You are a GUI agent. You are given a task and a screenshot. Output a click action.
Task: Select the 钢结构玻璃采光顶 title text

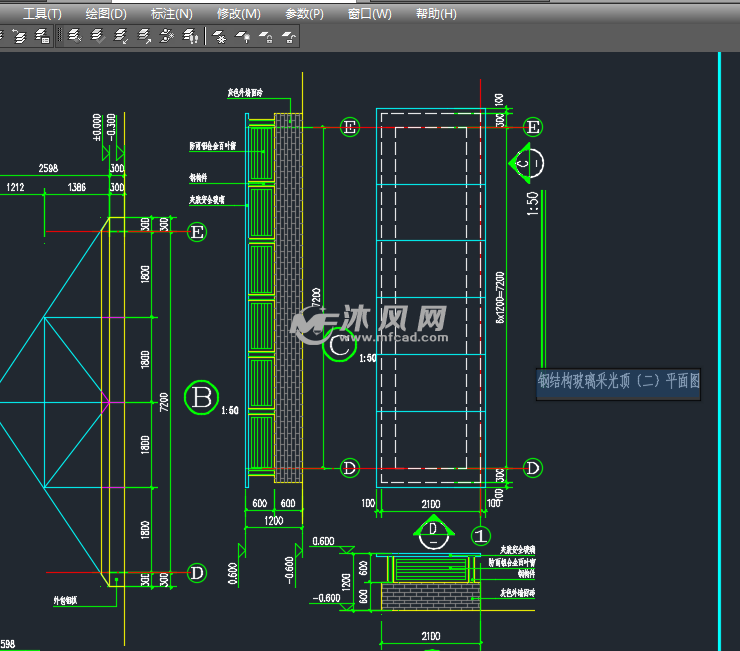tap(617, 381)
